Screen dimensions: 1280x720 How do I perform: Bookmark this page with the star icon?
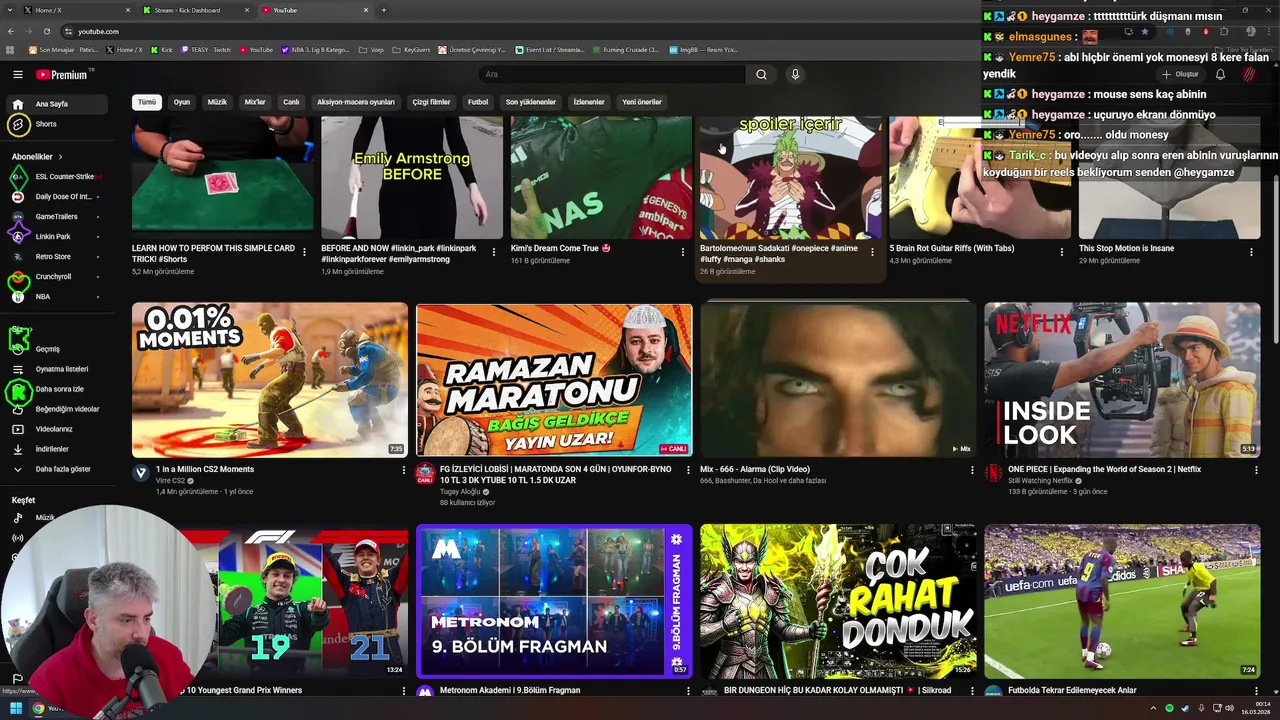[x=1145, y=31]
